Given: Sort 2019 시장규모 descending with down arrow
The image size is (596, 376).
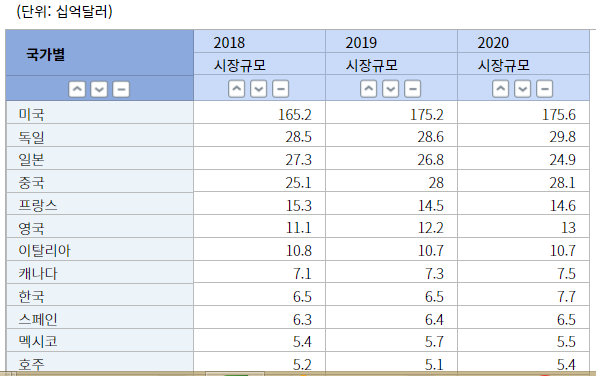Looking at the screenshot, I should click(x=390, y=89).
